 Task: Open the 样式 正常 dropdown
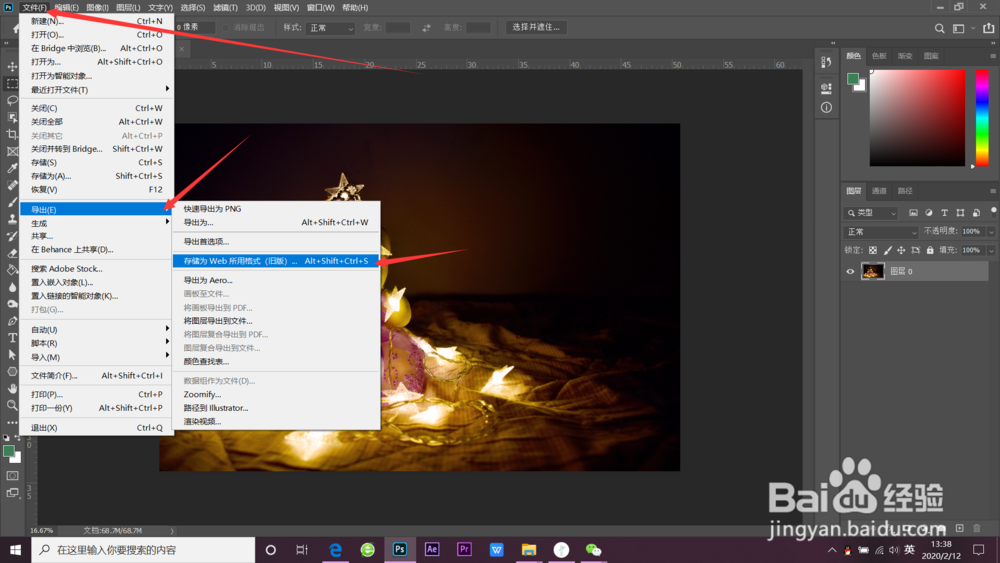coord(330,28)
